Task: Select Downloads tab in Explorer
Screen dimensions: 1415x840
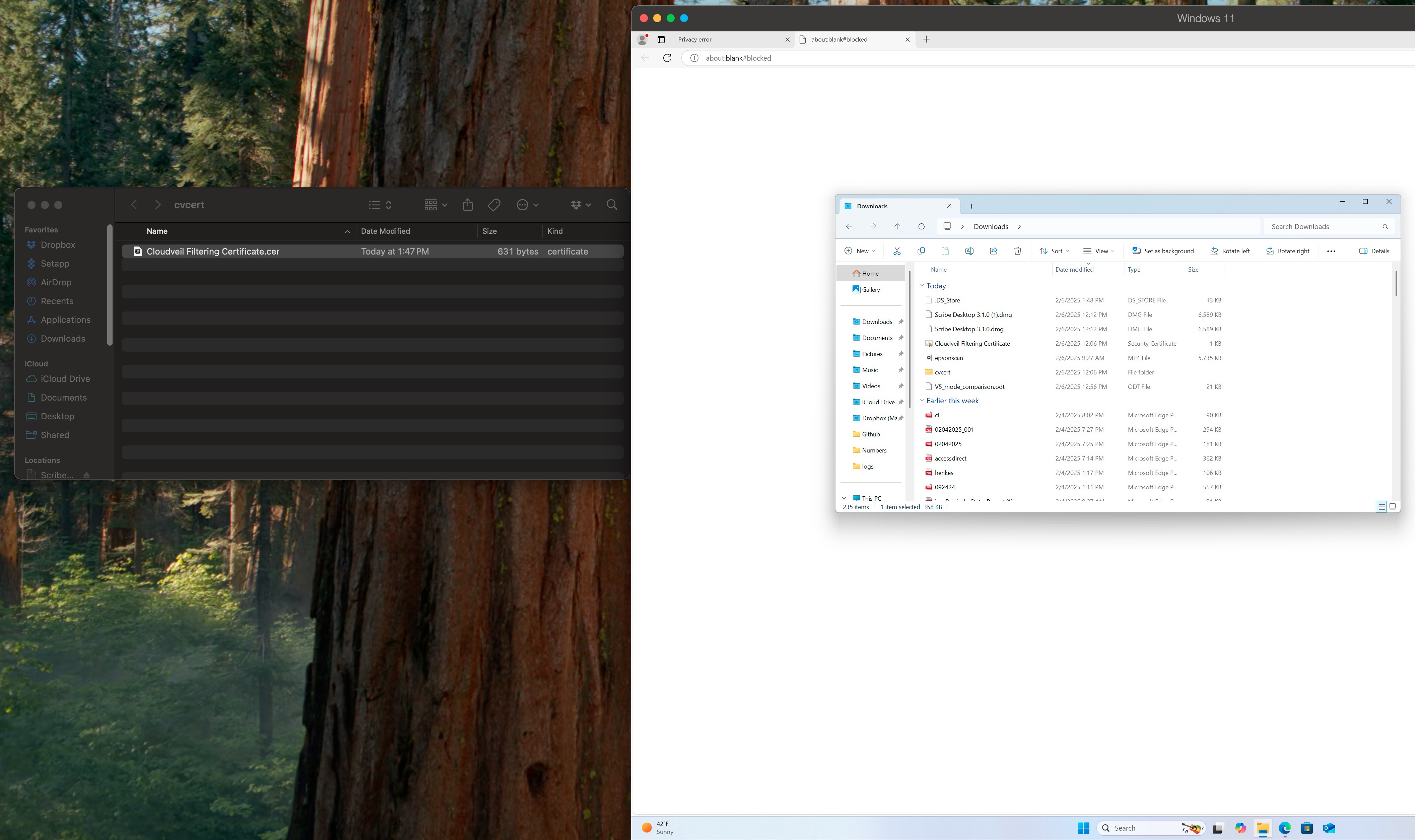Action: (x=899, y=206)
